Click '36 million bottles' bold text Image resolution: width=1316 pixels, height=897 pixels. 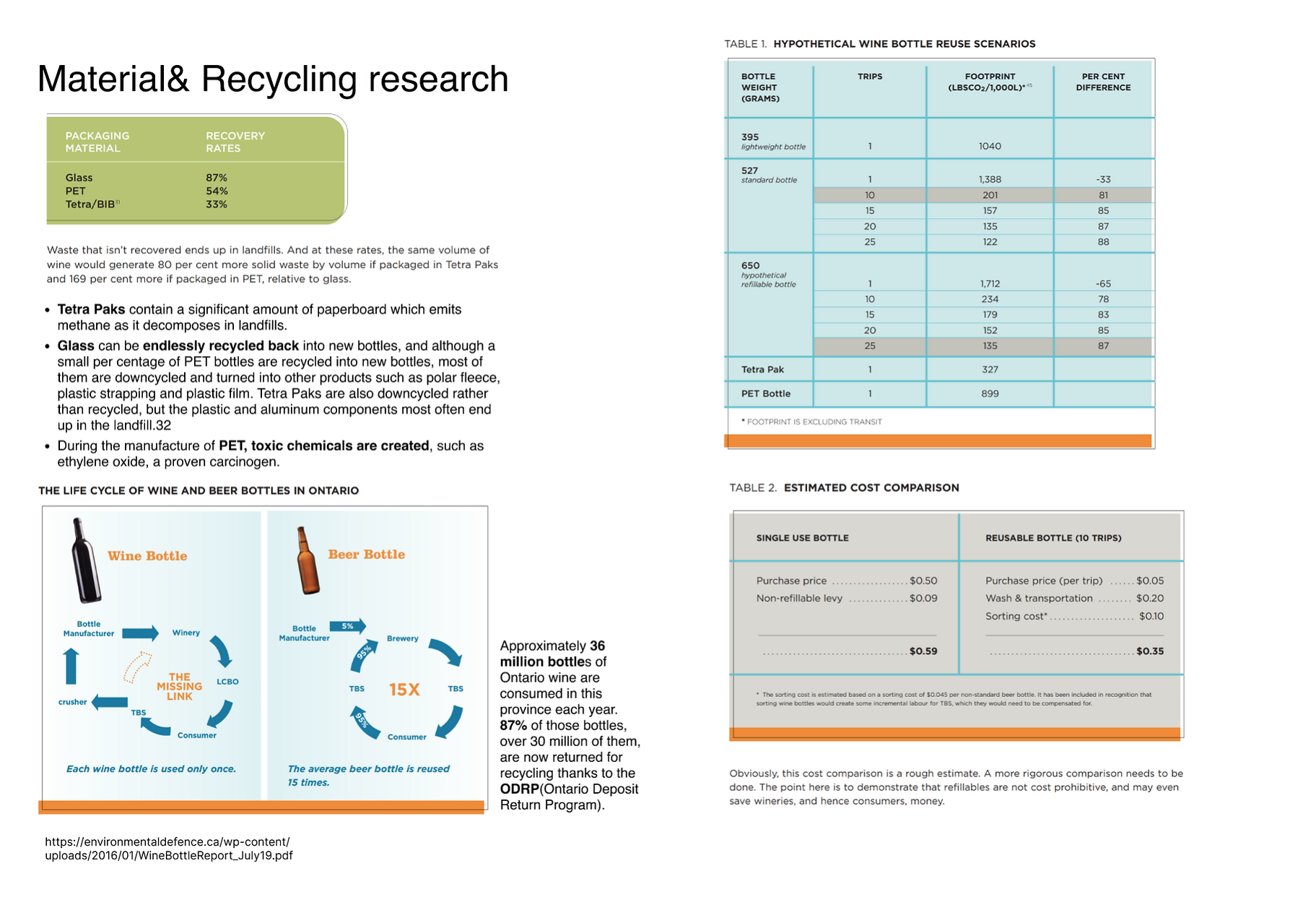pos(553,654)
